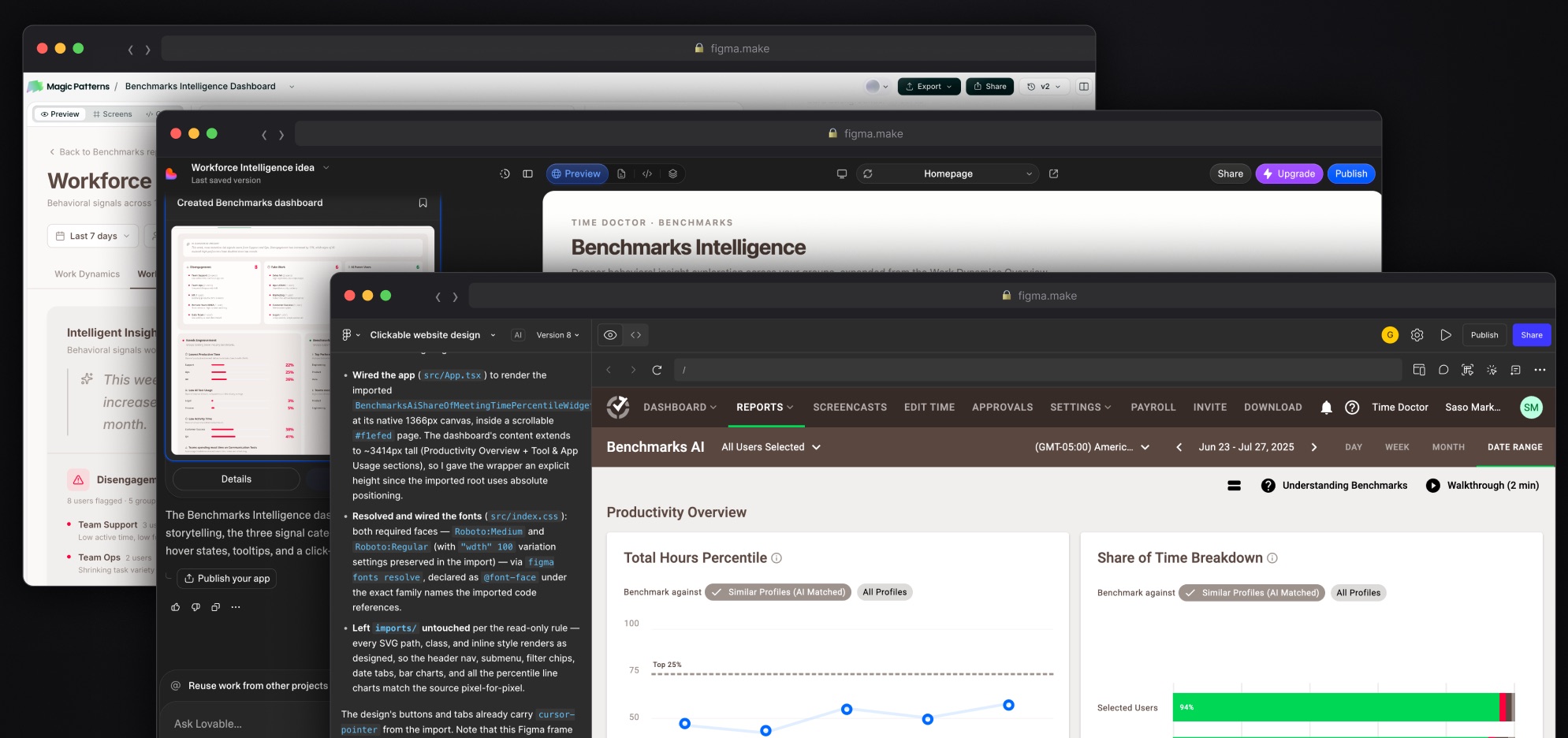Click the info icon next to Total Hours Percentile
The height and width of the screenshot is (738, 1568).
[777, 558]
